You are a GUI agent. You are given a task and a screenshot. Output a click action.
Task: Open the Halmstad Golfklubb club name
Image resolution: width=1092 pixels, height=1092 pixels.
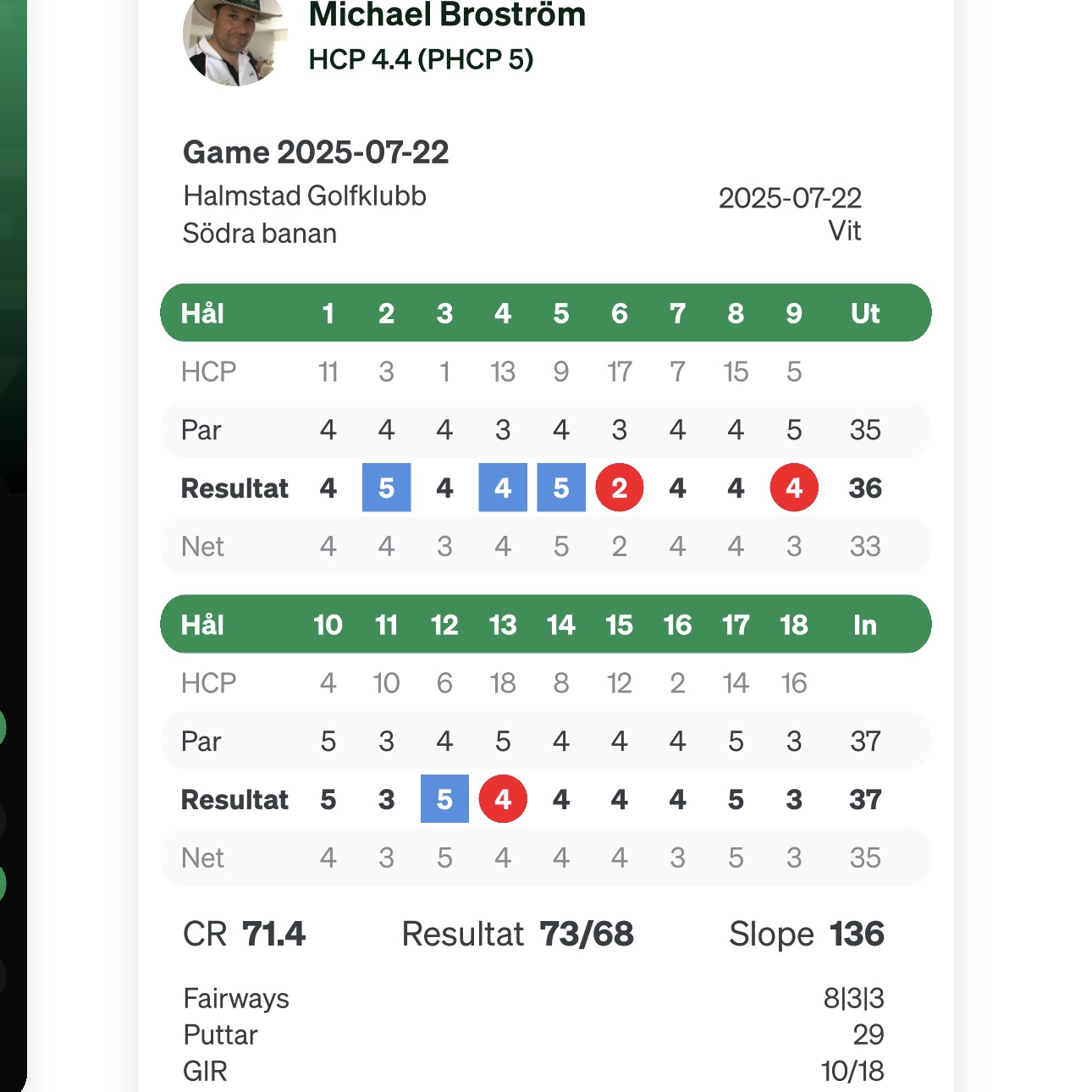(x=305, y=196)
